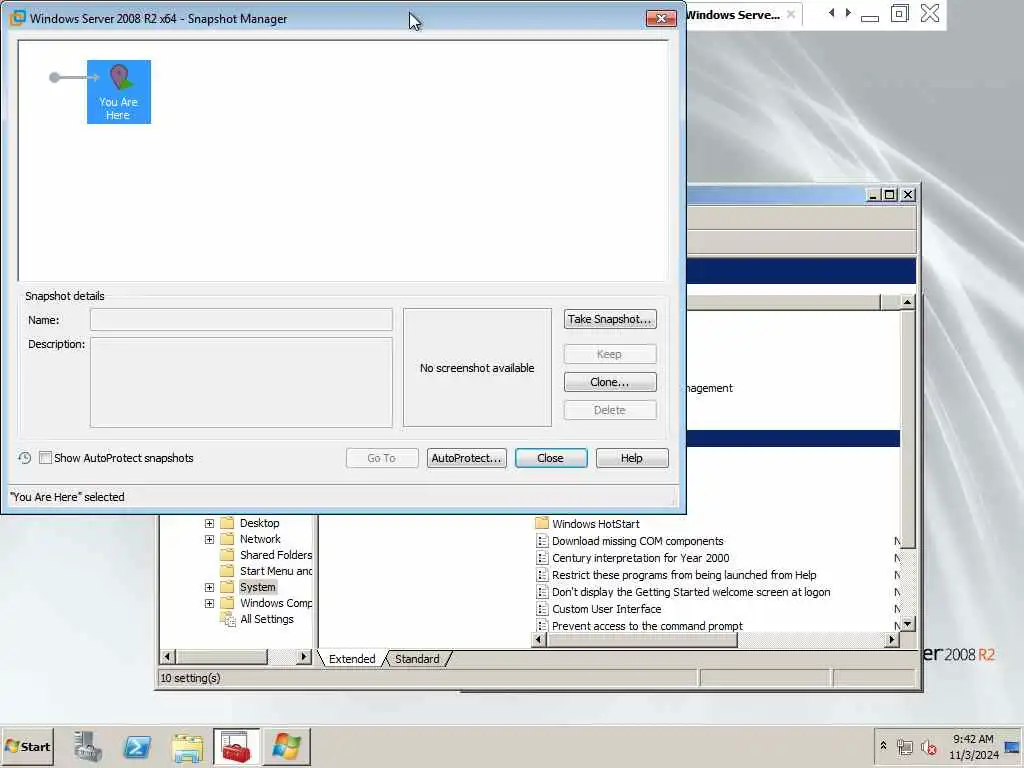Screen dimensions: 1024x768
Task: Switch to the Extended tab
Action: (352, 659)
